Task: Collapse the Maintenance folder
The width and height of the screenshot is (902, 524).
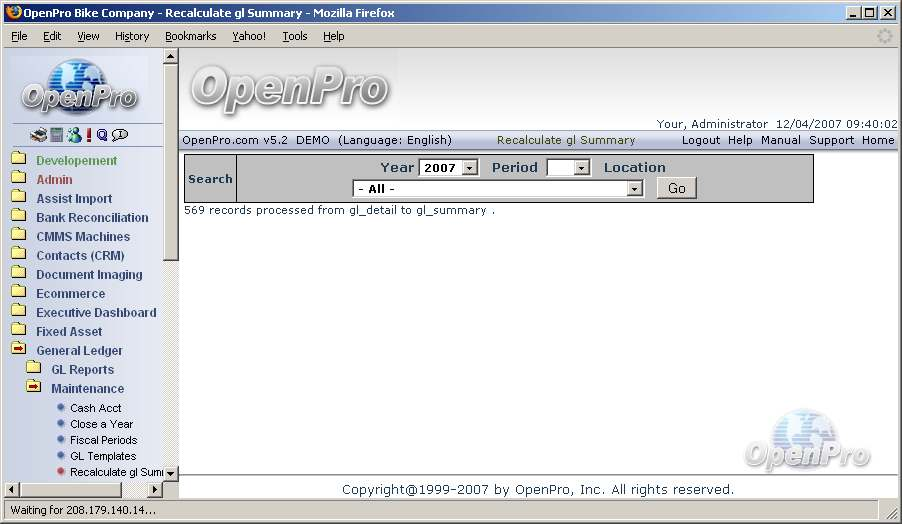Action: (x=33, y=388)
